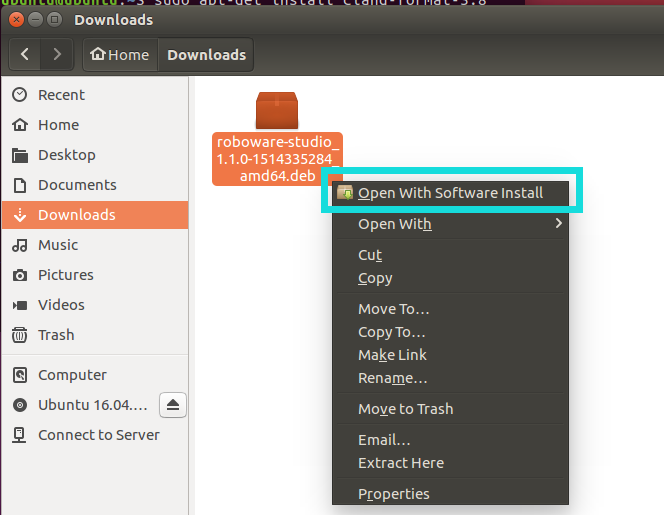Click the Videos camera icon

point(19,305)
